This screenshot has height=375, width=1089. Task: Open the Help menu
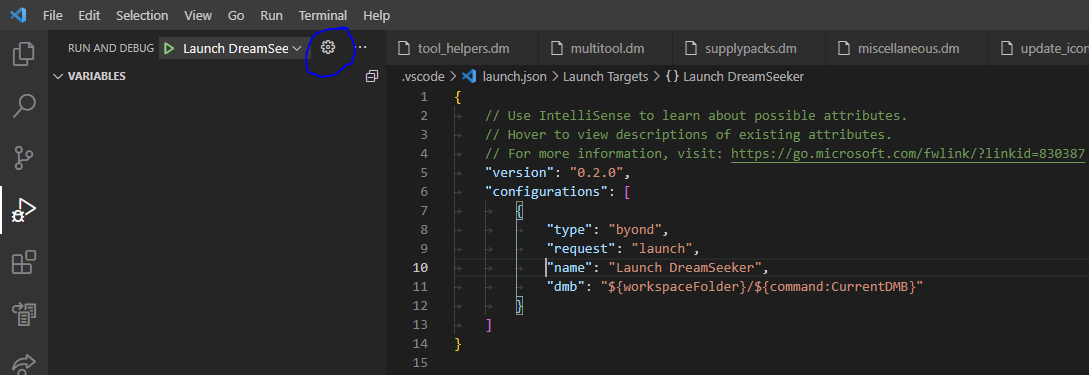click(376, 15)
